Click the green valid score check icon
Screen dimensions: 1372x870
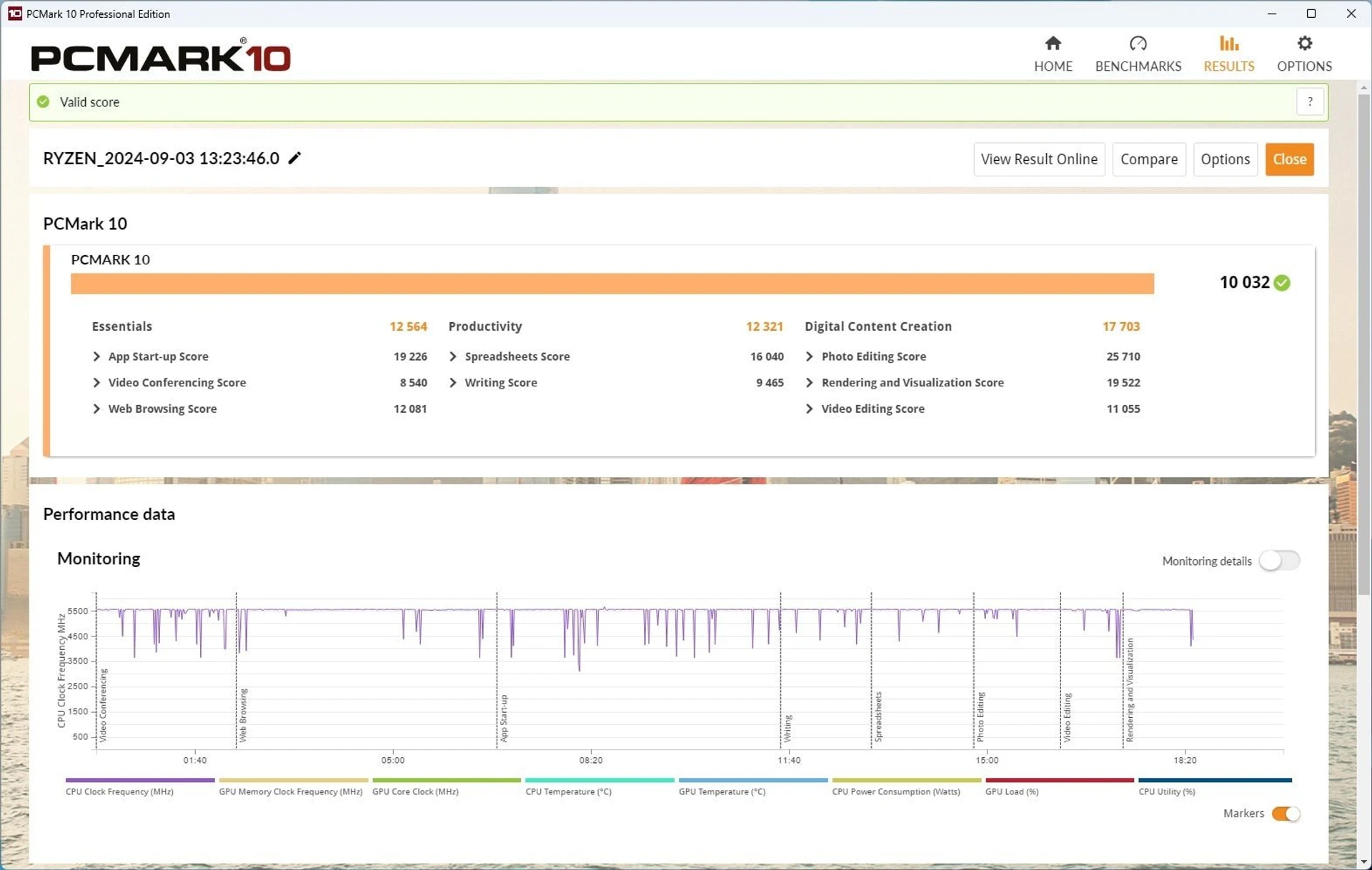pos(44,102)
